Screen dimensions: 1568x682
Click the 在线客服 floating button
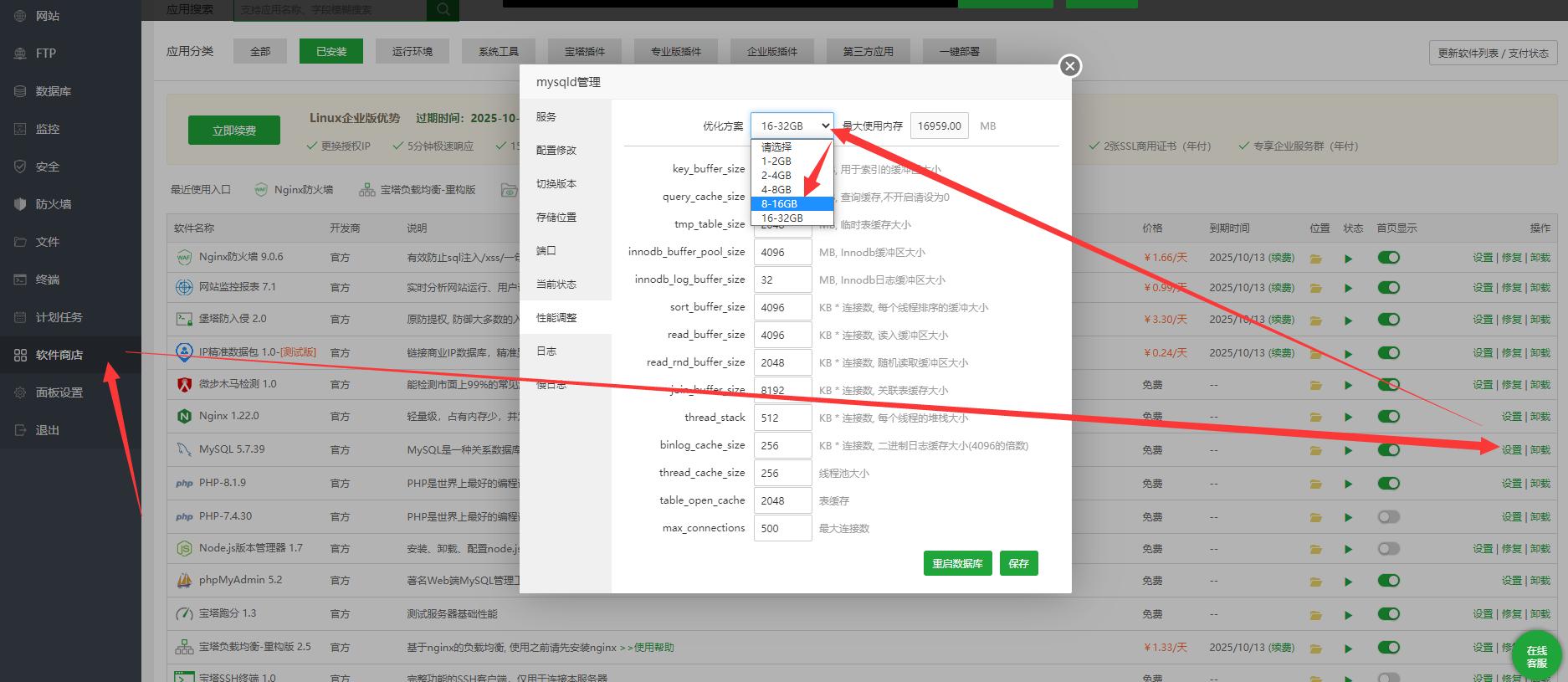click(x=1536, y=655)
